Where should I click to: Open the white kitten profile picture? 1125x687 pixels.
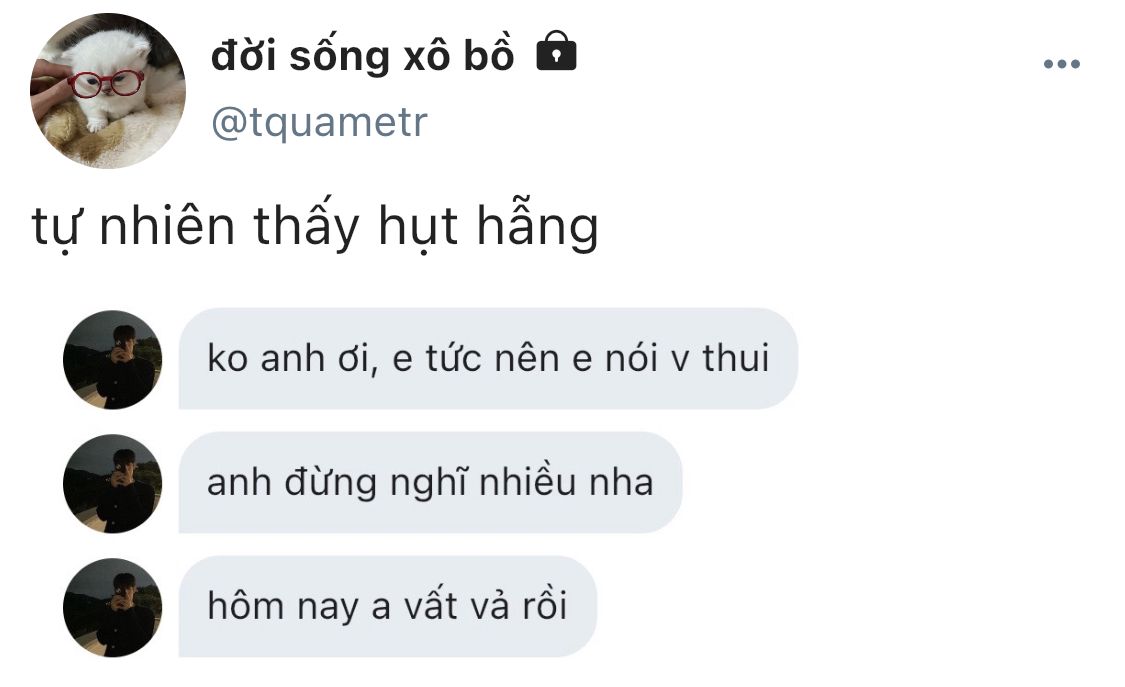[108, 91]
